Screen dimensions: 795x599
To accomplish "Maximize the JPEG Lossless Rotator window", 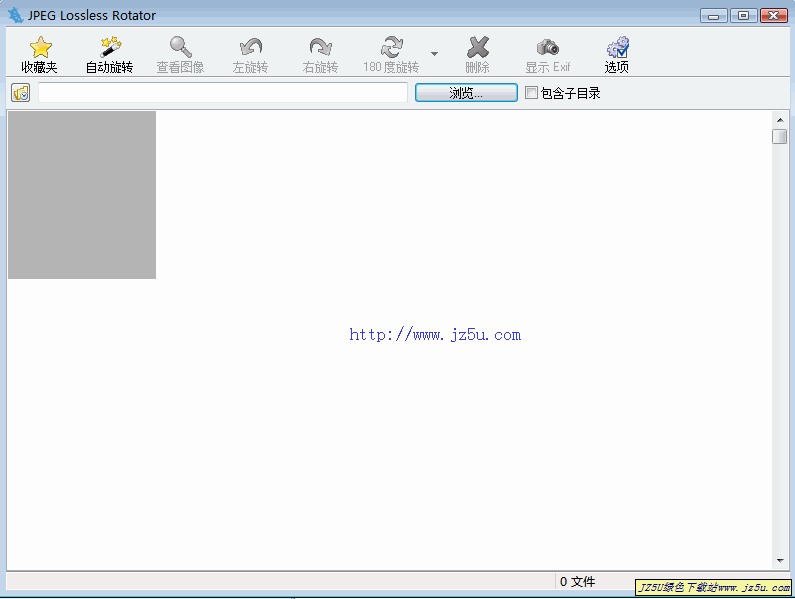I will pyautogui.click(x=743, y=16).
